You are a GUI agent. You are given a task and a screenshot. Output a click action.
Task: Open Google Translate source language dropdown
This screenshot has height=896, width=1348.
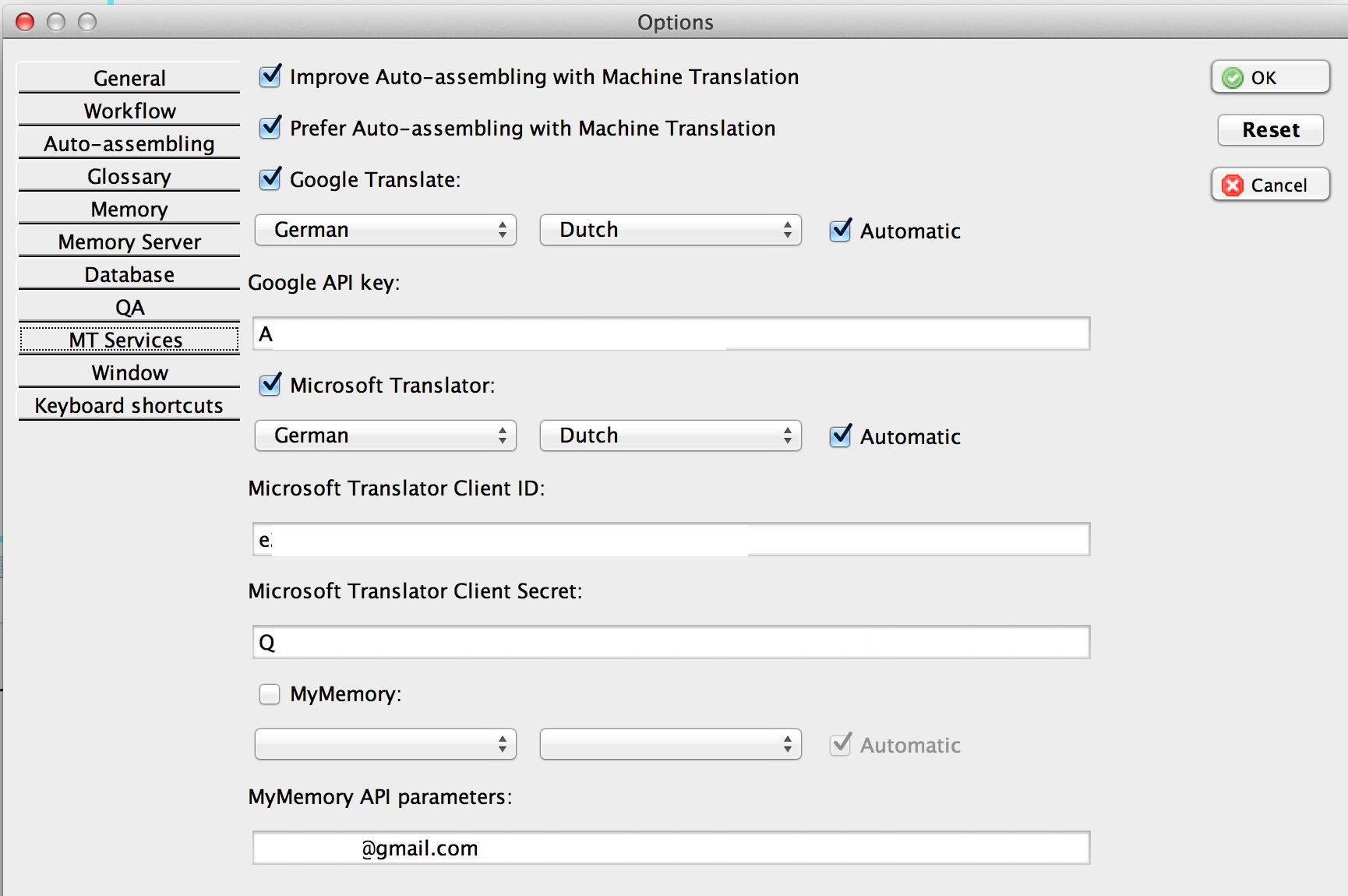[x=386, y=230]
